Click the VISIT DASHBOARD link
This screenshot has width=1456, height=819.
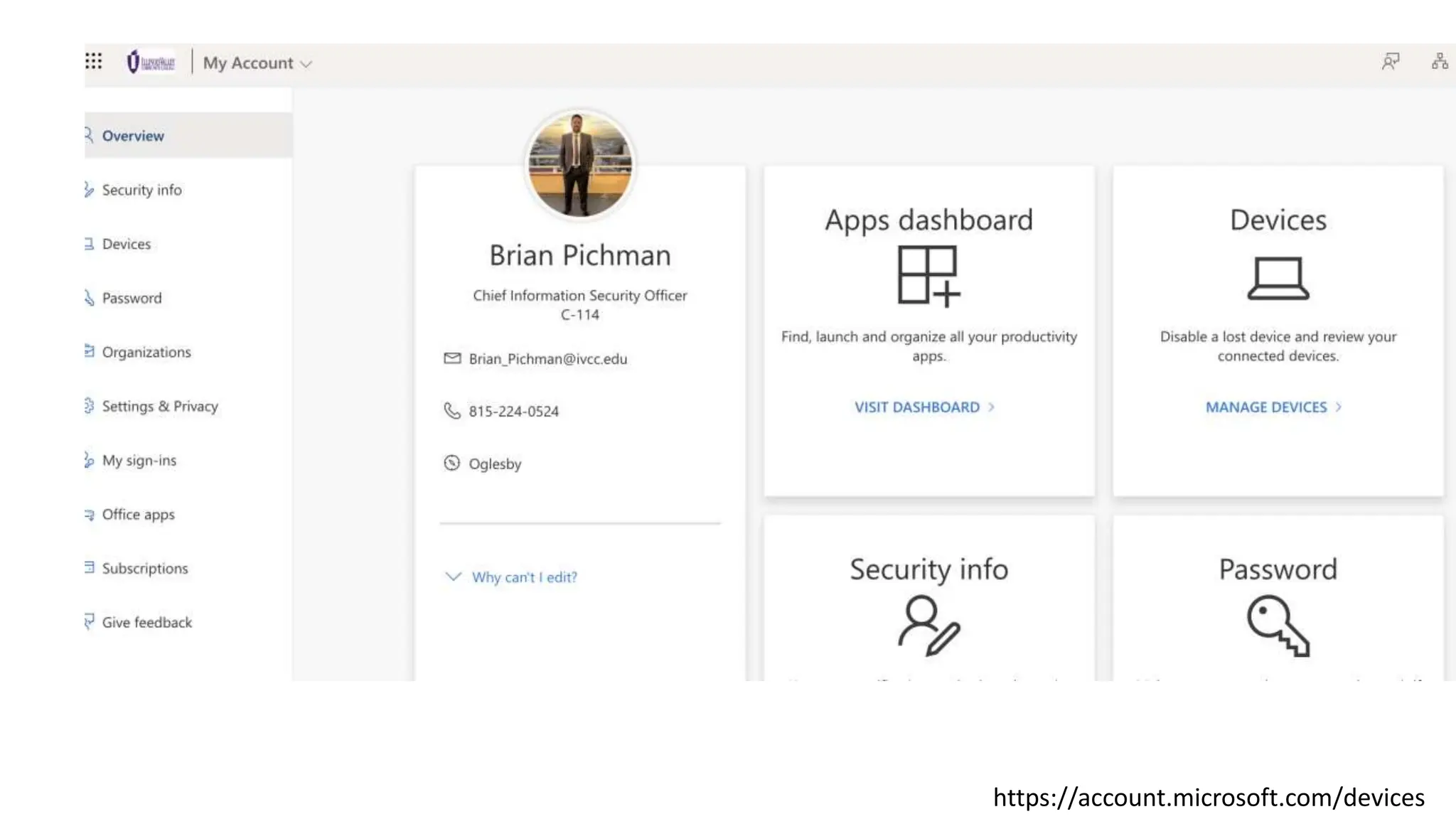917,407
